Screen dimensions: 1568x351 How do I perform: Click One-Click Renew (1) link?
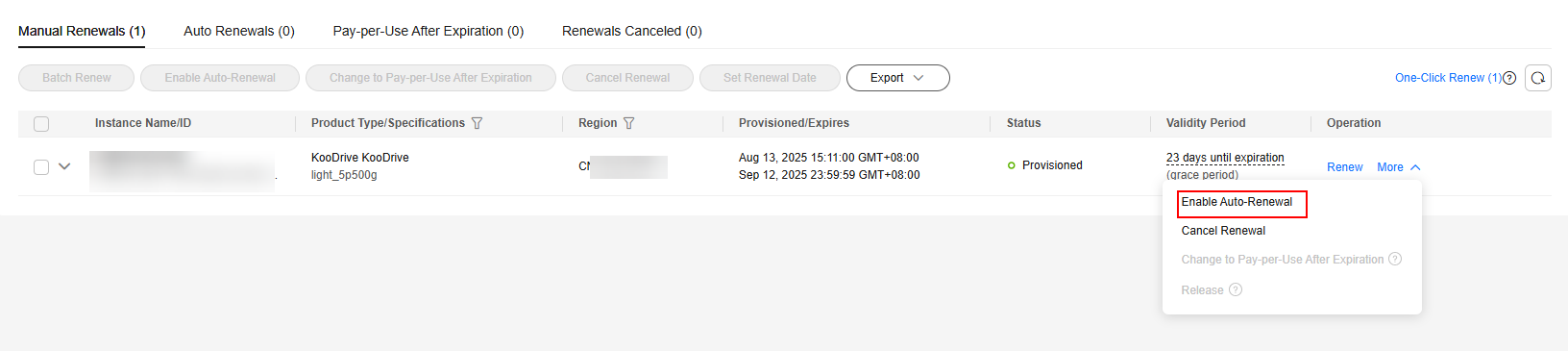(x=1448, y=78)
